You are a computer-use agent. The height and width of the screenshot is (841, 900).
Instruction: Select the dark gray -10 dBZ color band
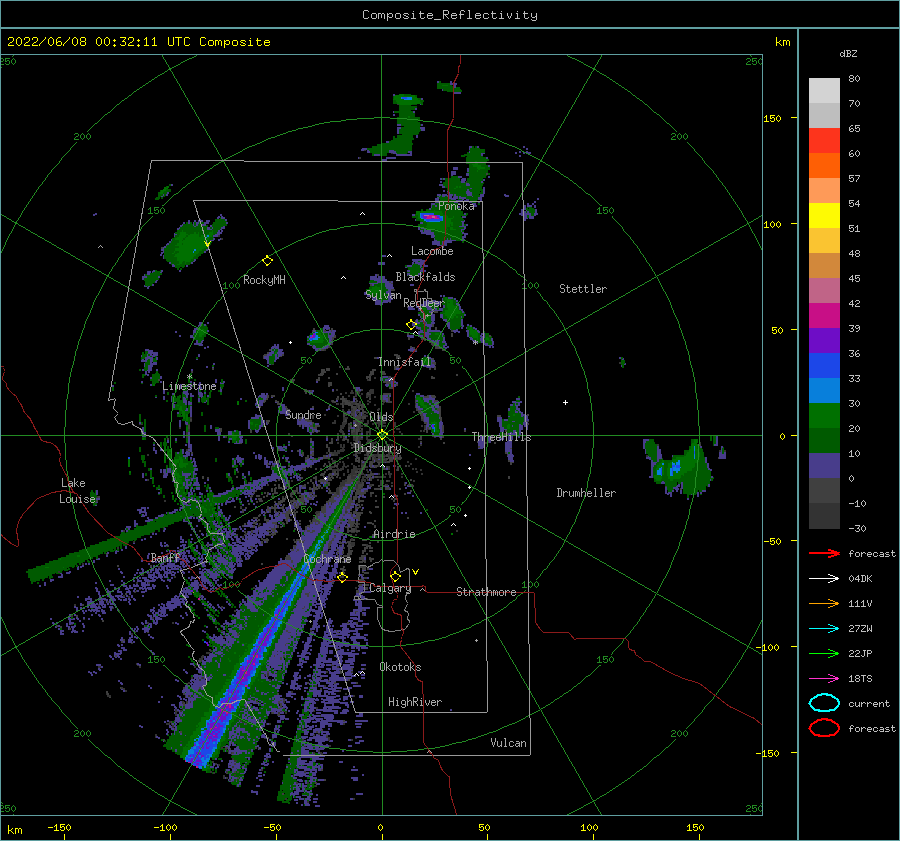[824, 515]
